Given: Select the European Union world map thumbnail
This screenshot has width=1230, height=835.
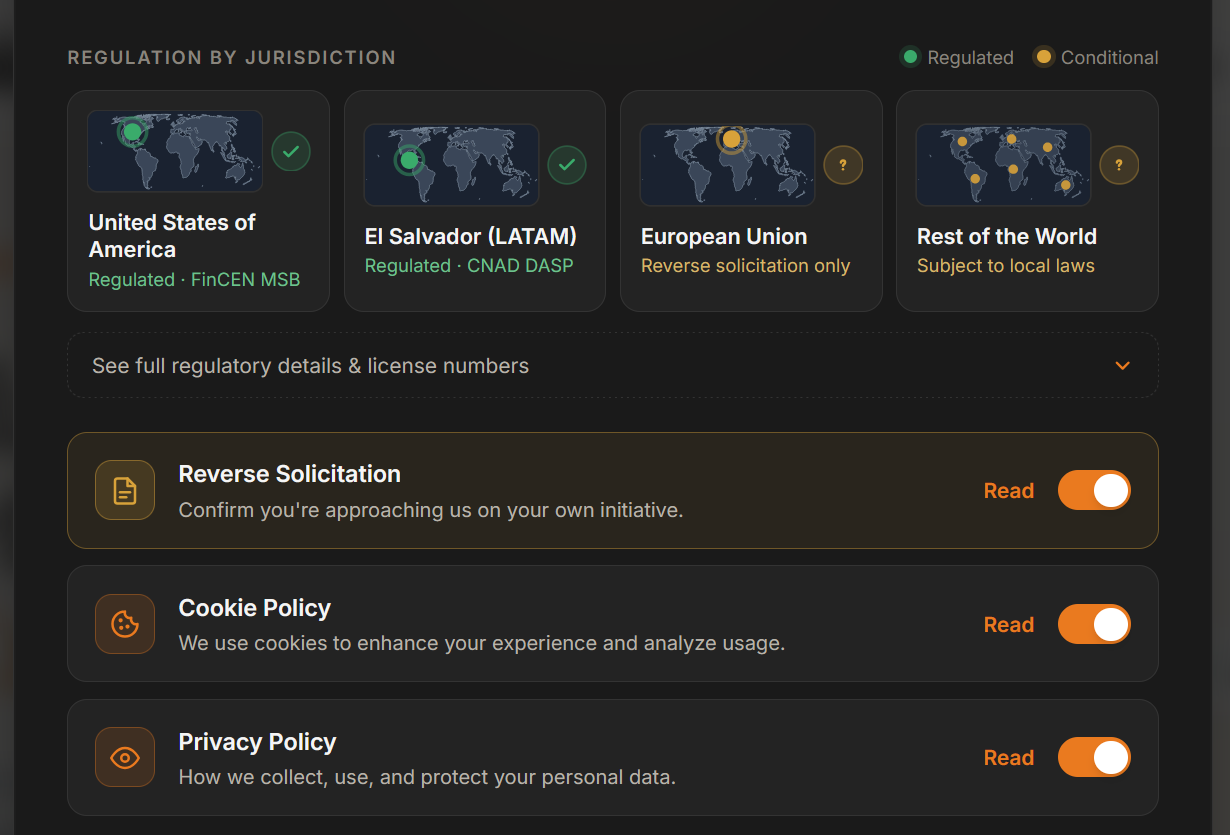Looking at the screenshot, I should (727, 165).
